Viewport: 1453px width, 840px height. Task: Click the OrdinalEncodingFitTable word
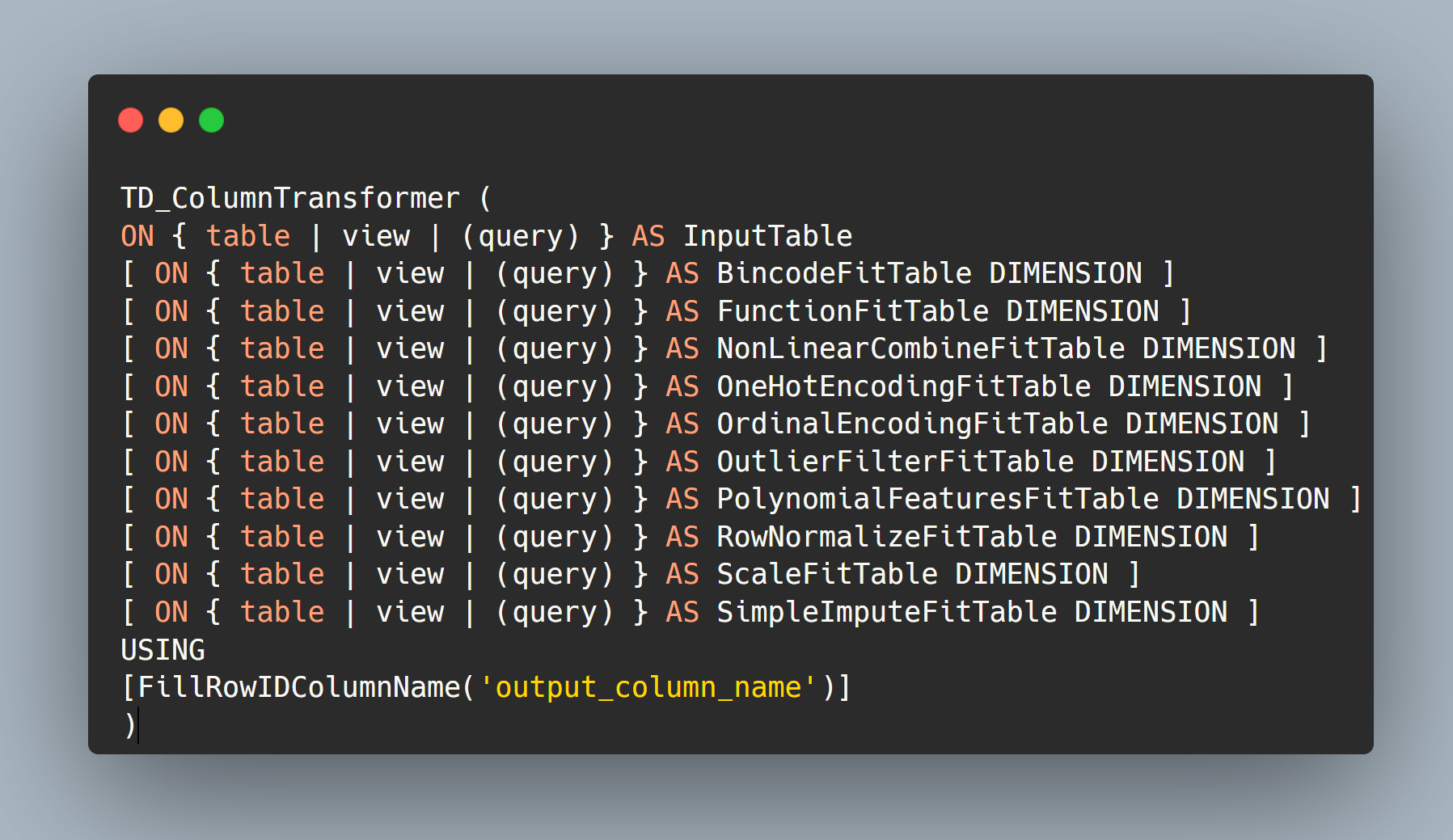[912, 424]
